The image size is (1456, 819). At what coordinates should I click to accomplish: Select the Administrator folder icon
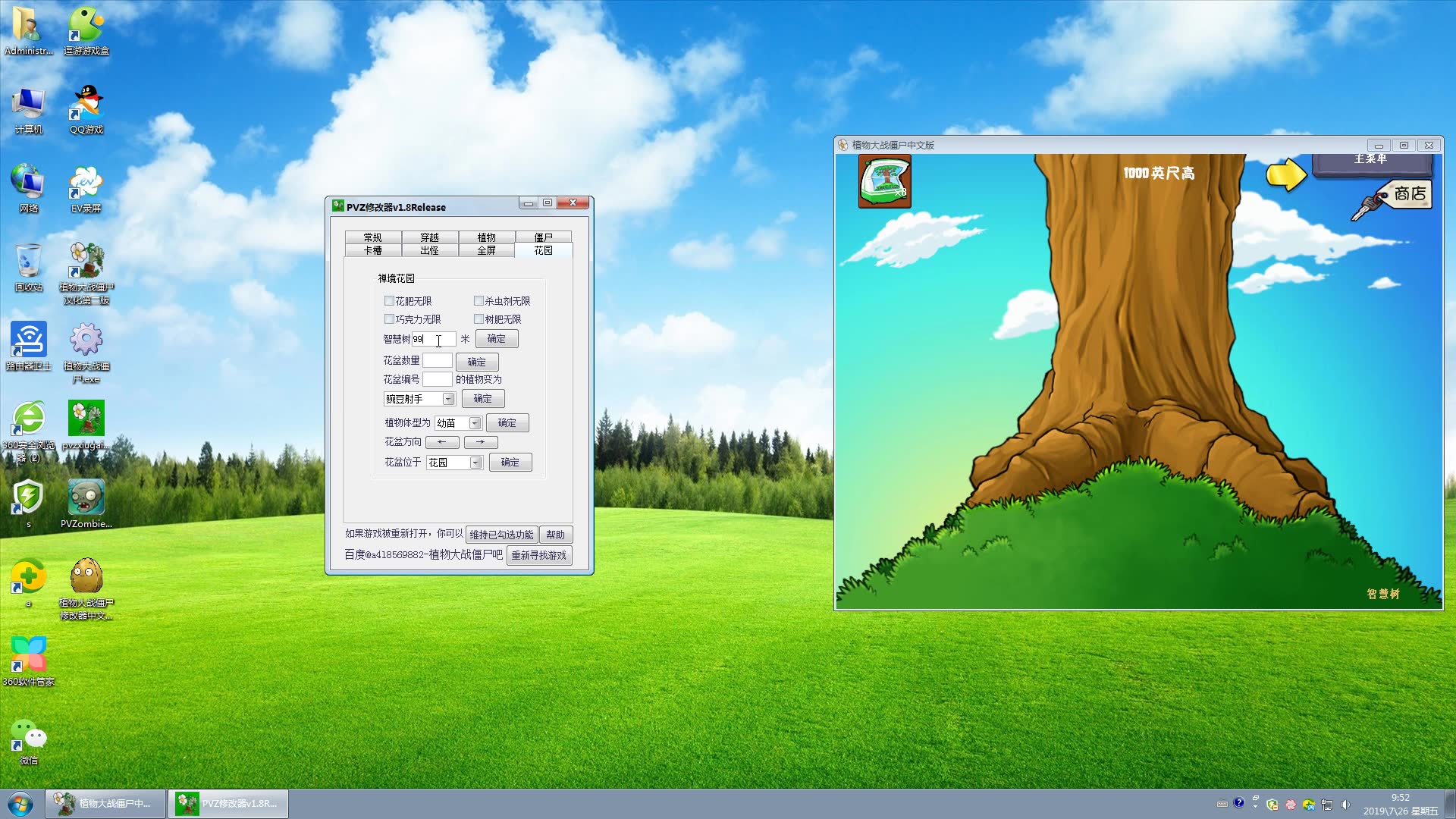point(29,30)
